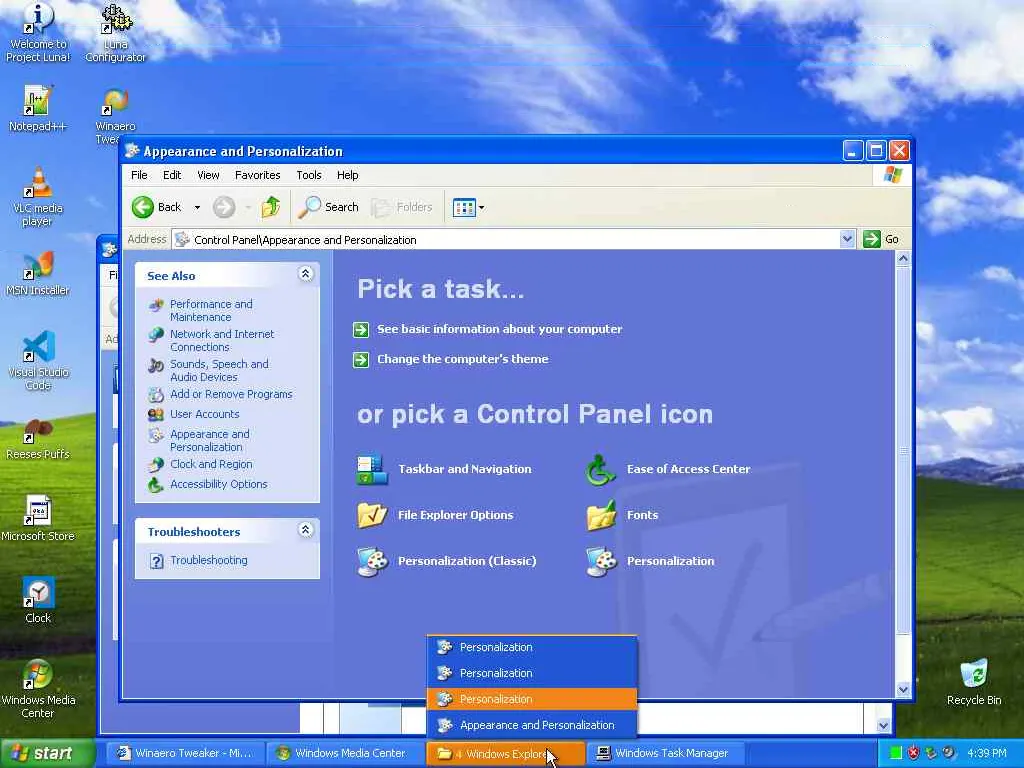Open Ease of Access Center icon

click(600, 470)
